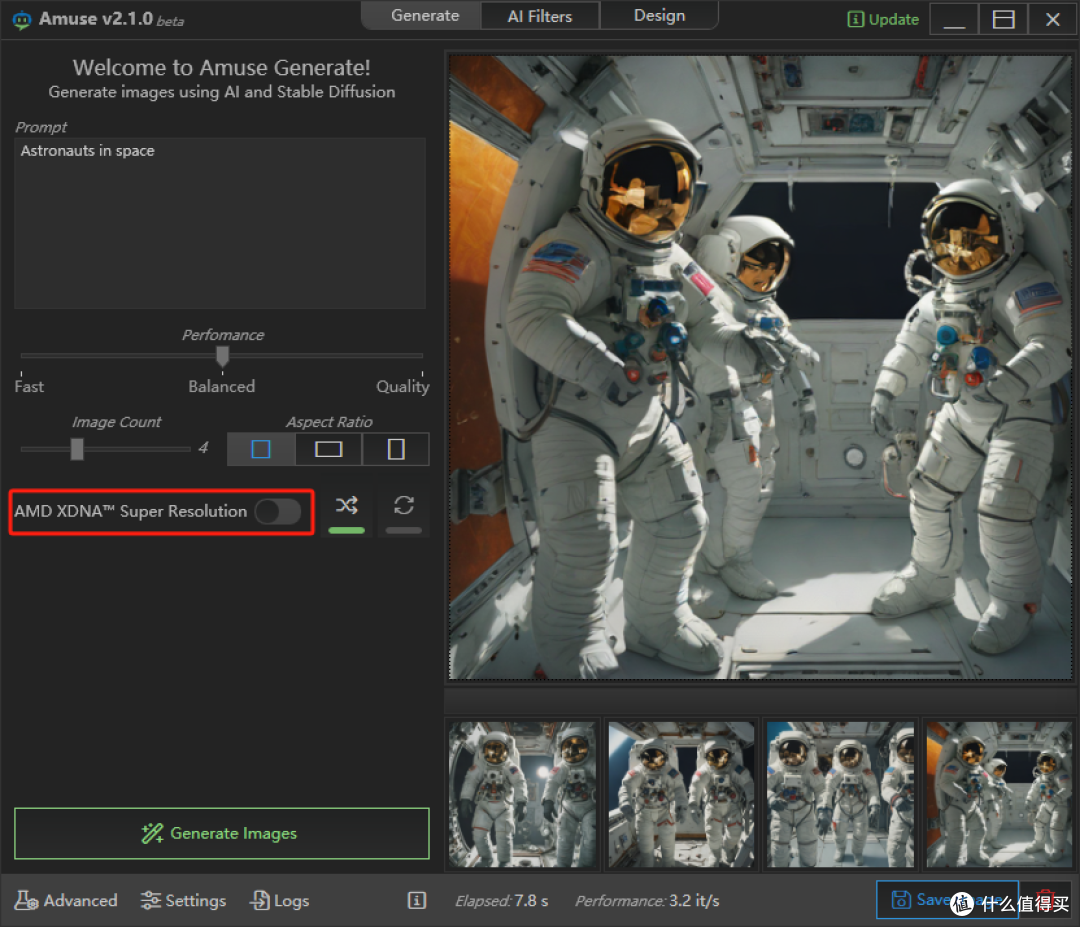Click the Performance slider handle
Image resolution: width=1080 pixels, height=927 pixels.
[223, 356]
